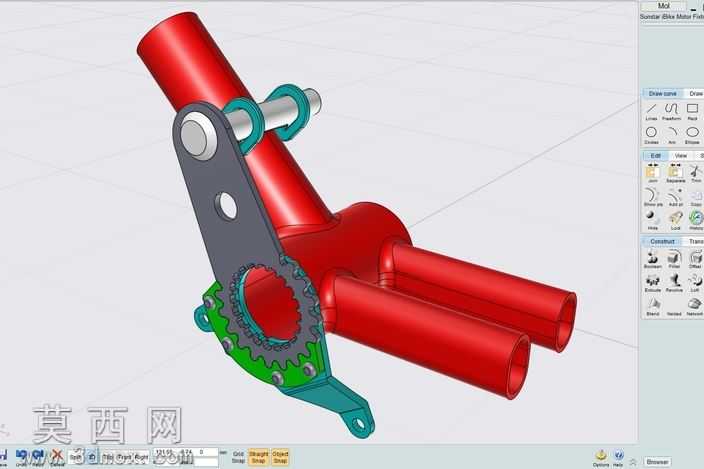Select the Loft construct tool
Viewport: 704px width, 469px height.
pyautogui.click(x=695, y=283)
